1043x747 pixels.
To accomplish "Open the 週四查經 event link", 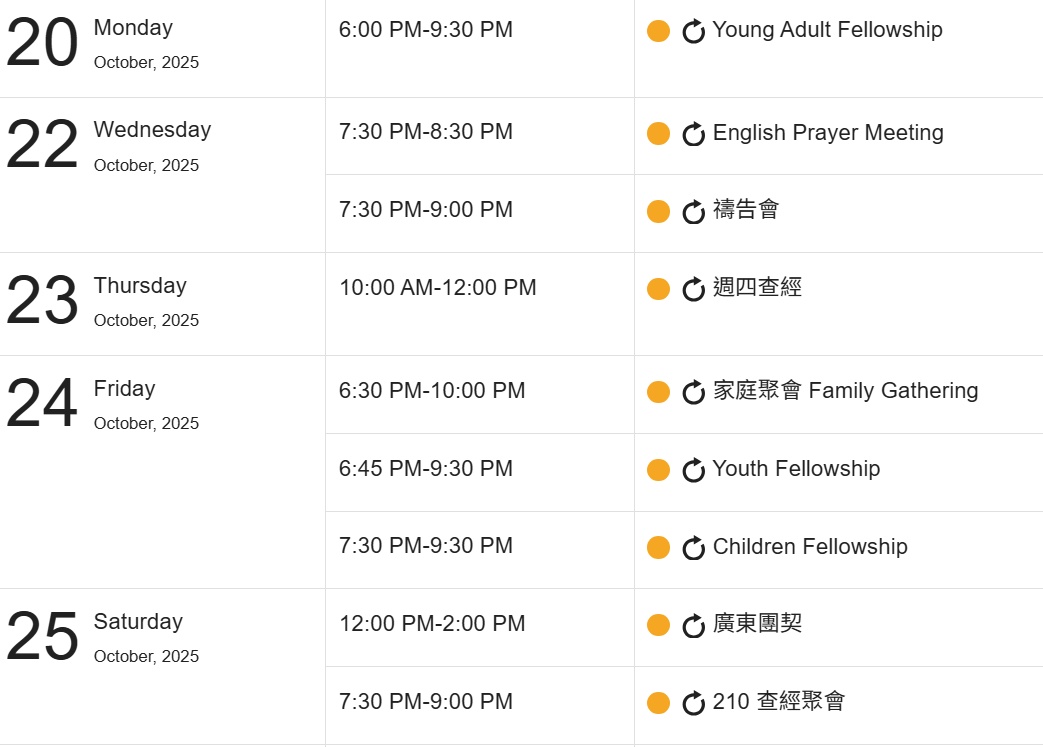I will click(757, 288).
